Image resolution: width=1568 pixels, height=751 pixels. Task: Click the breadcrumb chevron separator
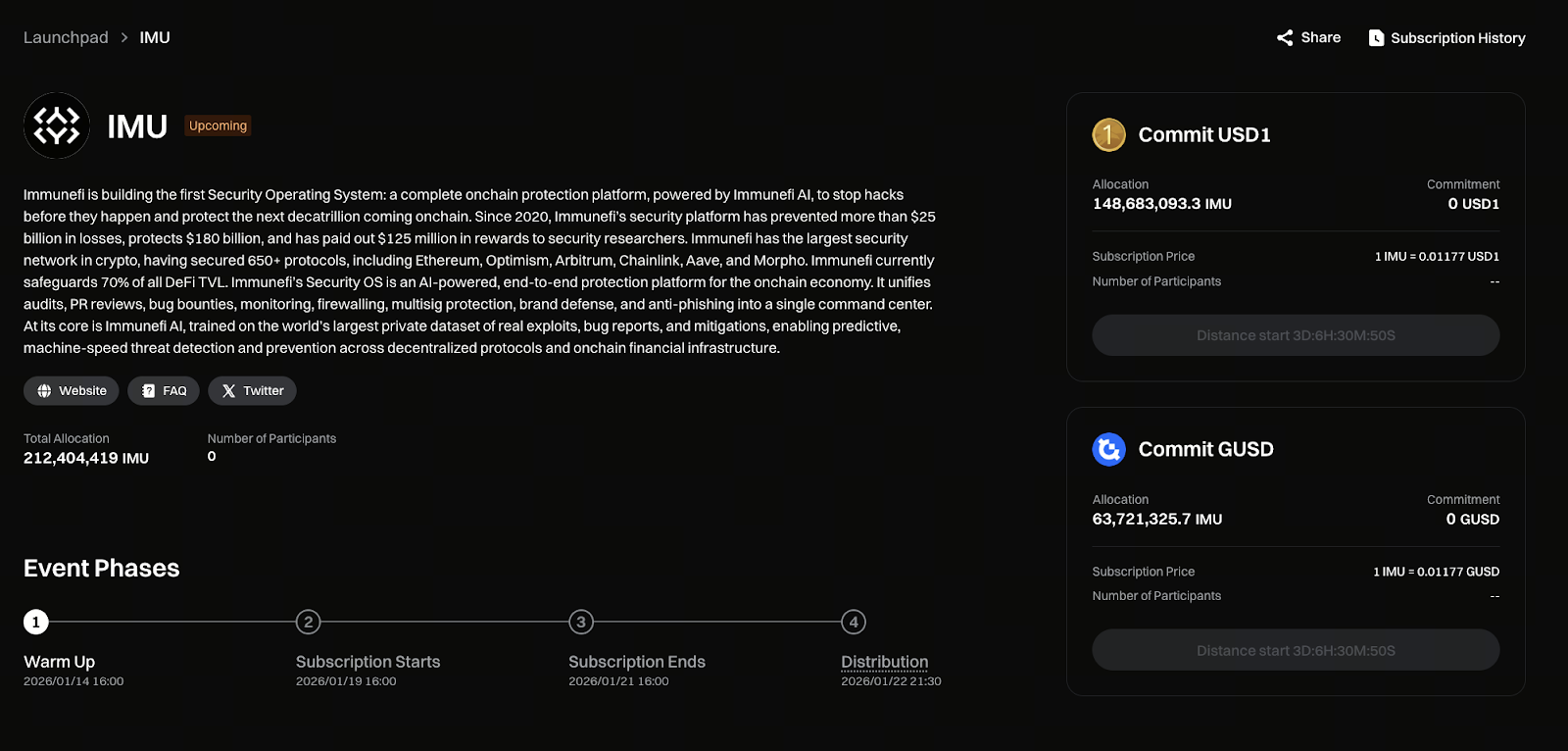pos(124,37)
